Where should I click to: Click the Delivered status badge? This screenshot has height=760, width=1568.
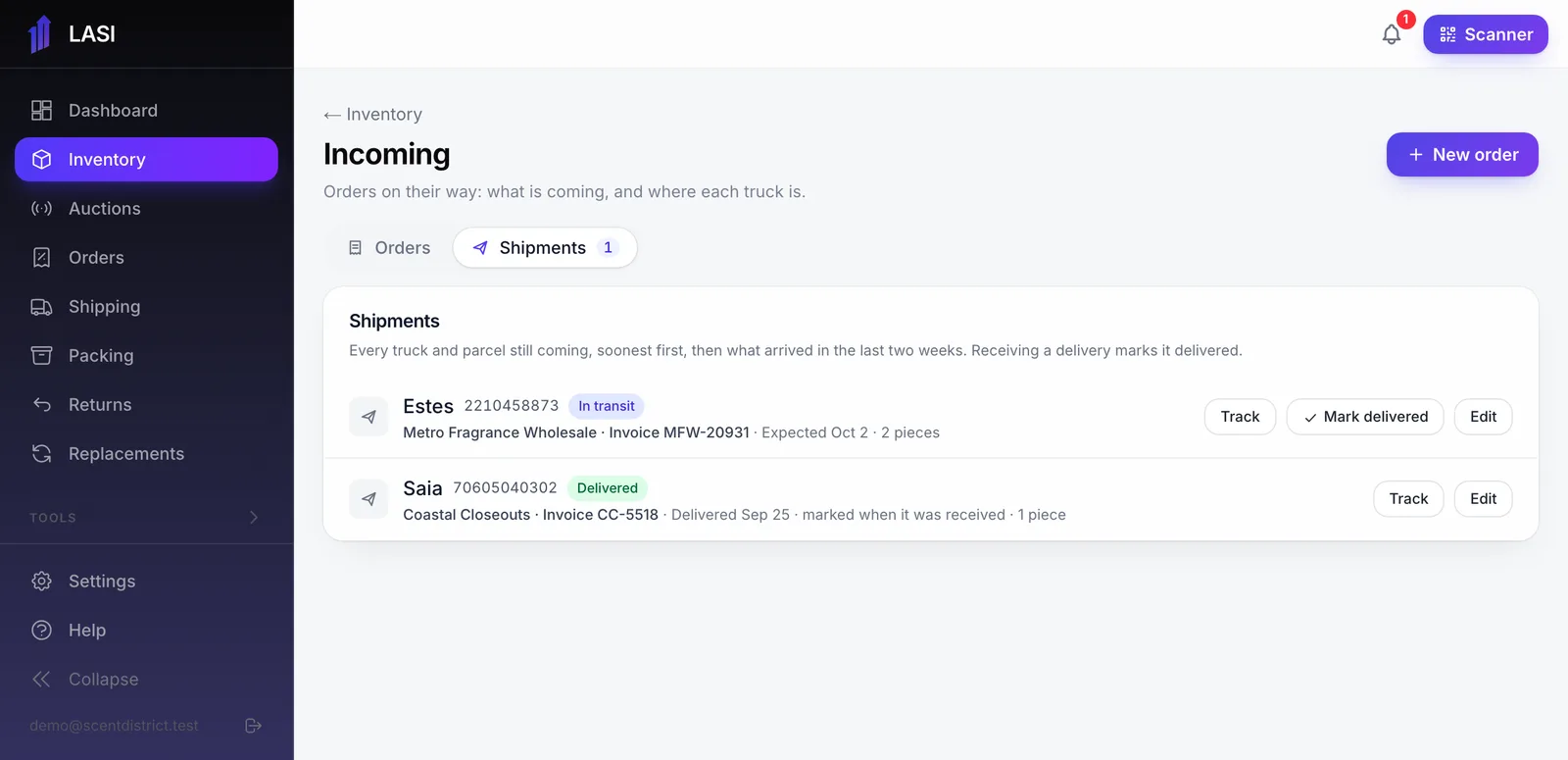coord(608,488)
